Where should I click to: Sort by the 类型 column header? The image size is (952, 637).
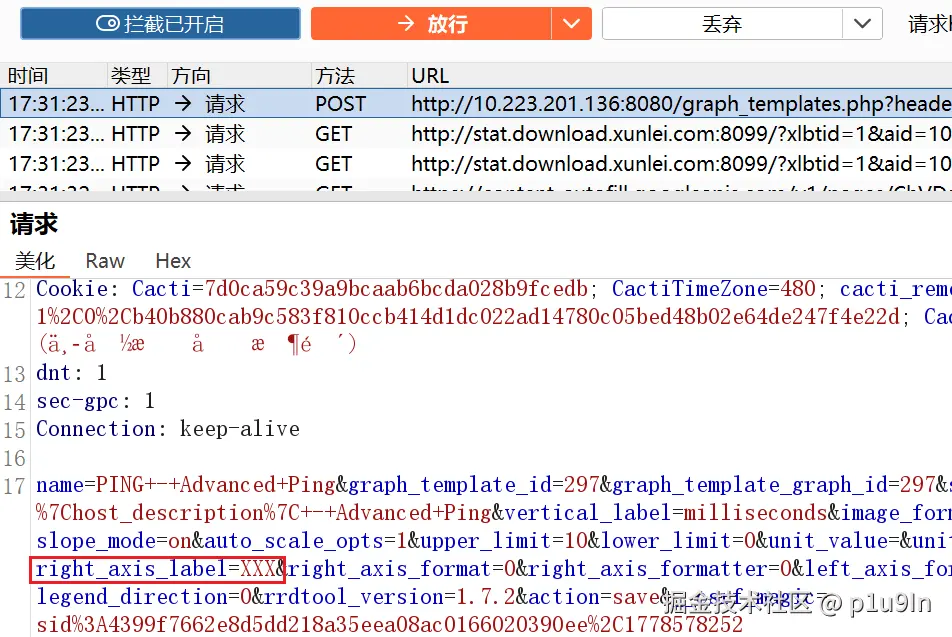131,76
